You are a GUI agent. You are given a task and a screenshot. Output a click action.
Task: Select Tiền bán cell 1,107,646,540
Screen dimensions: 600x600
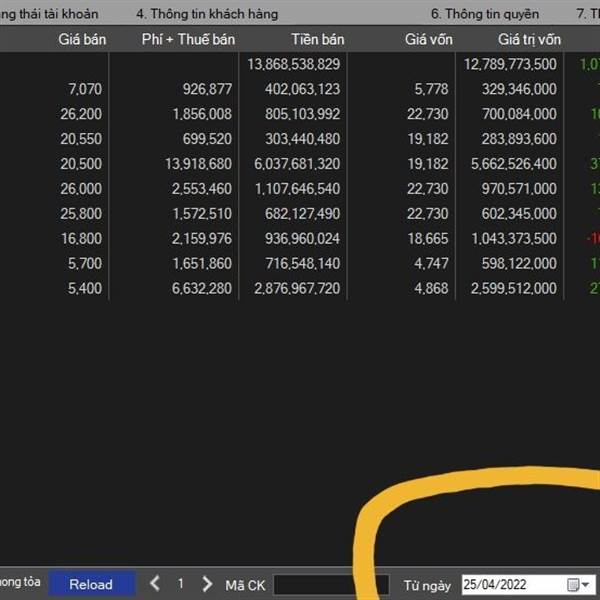297,189
